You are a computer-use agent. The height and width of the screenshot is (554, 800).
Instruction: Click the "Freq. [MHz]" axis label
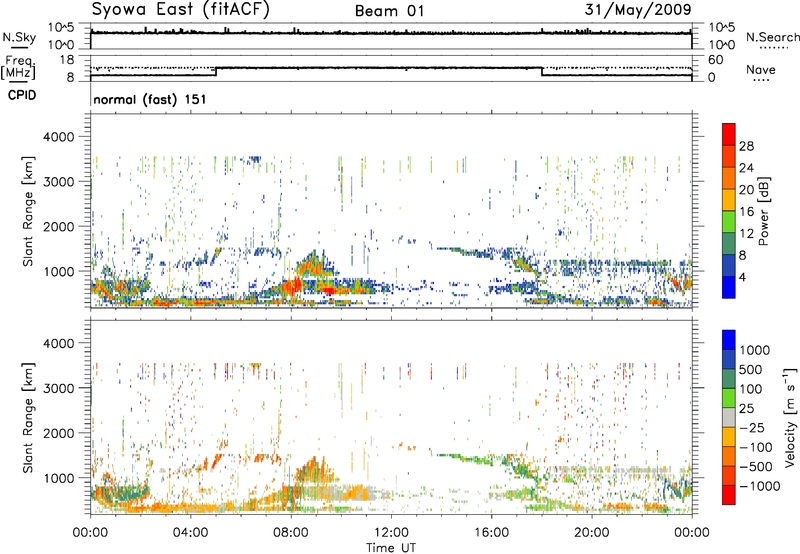pos(18,67)
